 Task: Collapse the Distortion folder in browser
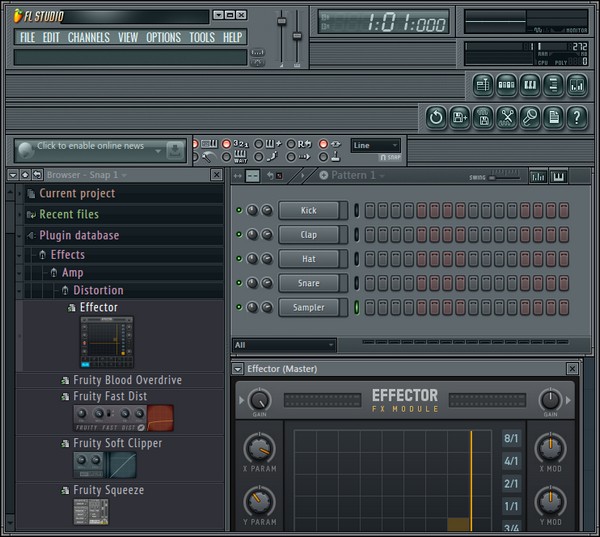pos(97,290)
